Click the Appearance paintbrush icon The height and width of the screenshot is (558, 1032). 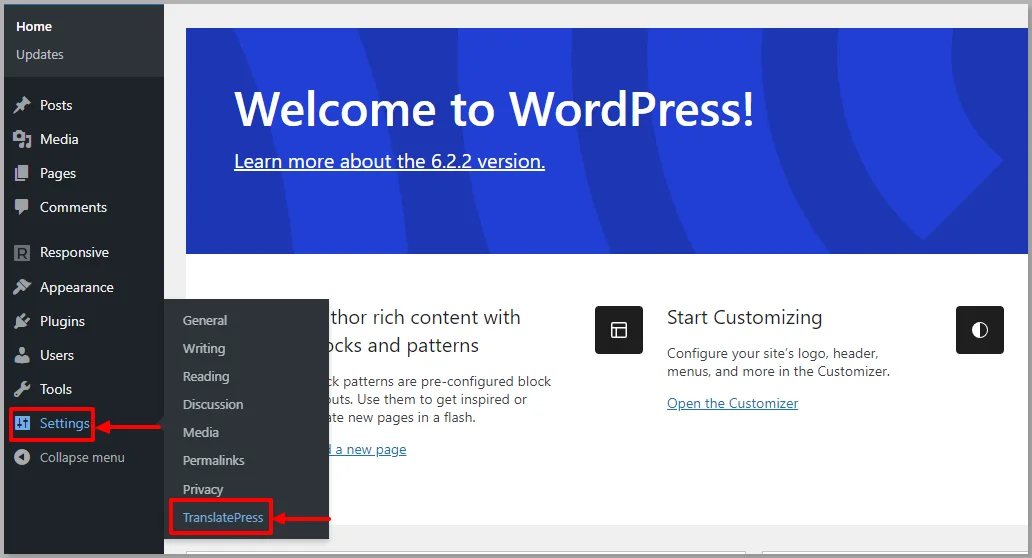point(22,287)
